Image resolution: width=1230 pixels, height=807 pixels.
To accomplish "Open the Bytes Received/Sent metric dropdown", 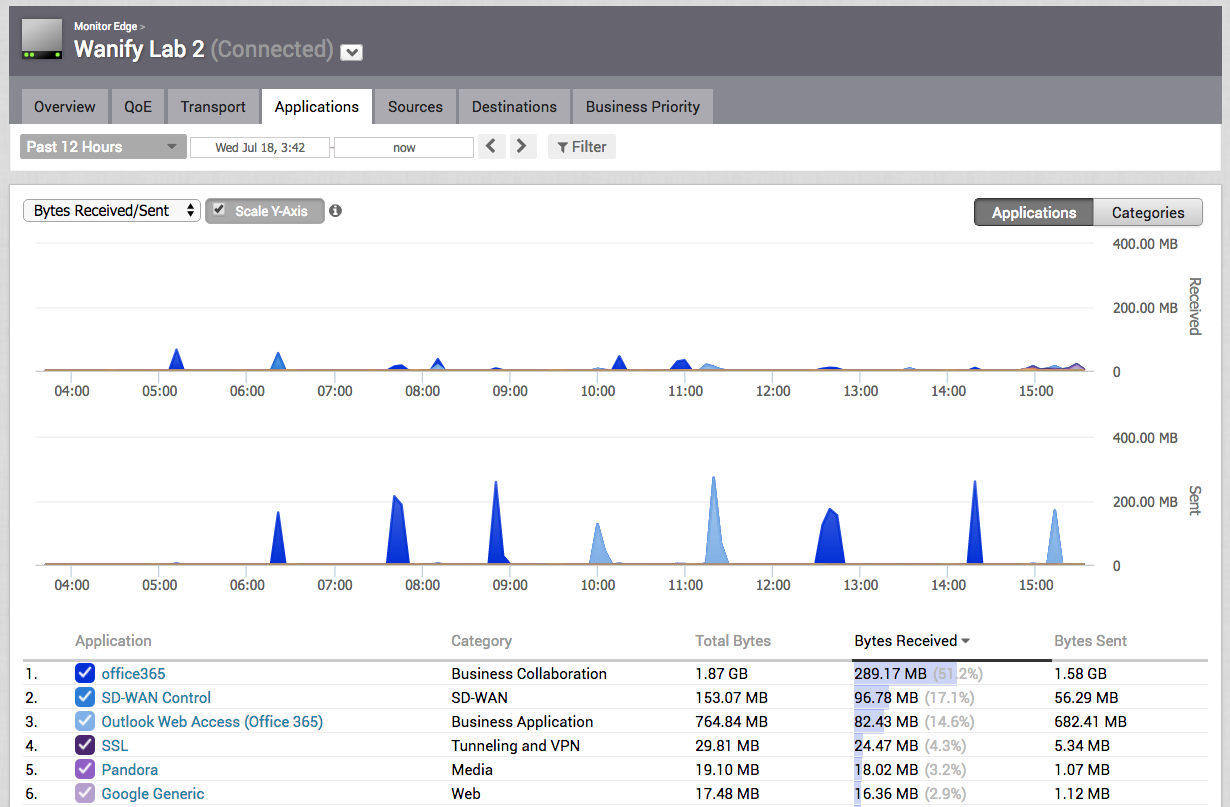I will click(x=112, y=211).
